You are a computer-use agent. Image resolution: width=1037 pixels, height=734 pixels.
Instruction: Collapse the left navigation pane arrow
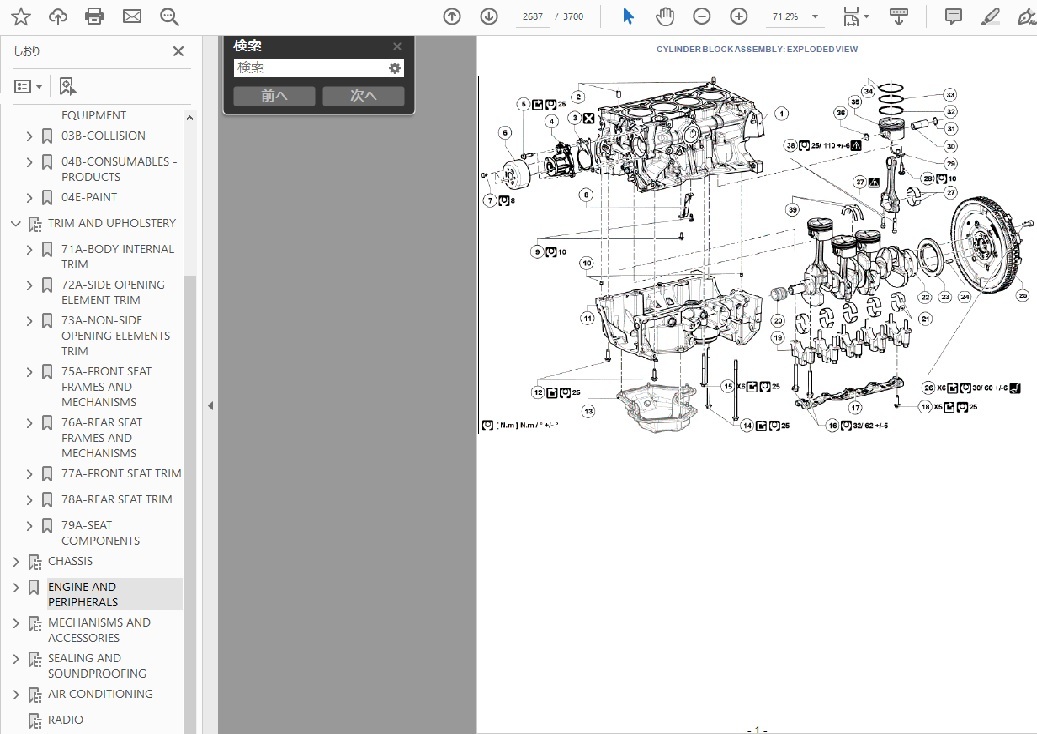click(210, 405)
